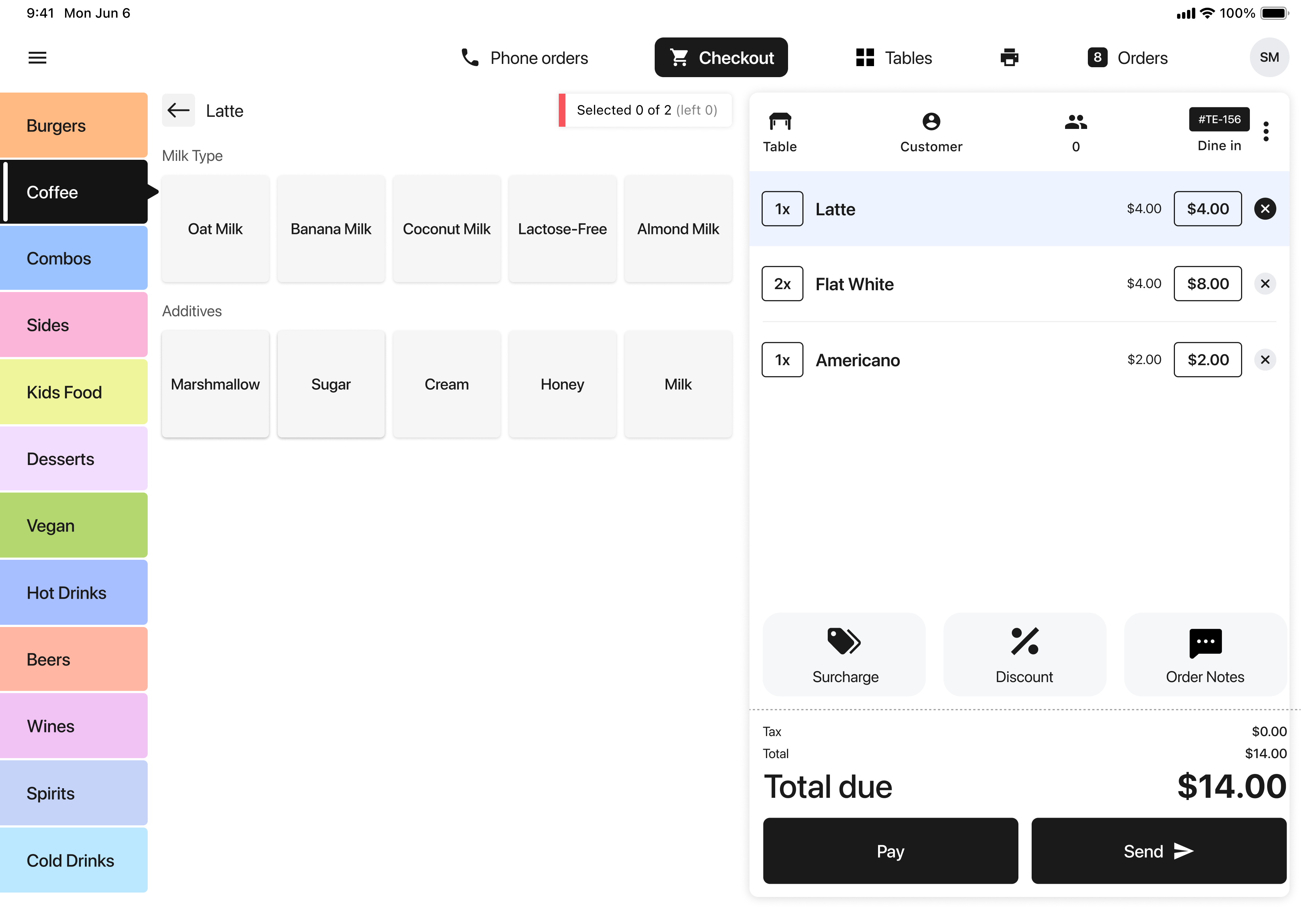Click the Pay button
This screenshot has width=1316, height=919.
891,851
